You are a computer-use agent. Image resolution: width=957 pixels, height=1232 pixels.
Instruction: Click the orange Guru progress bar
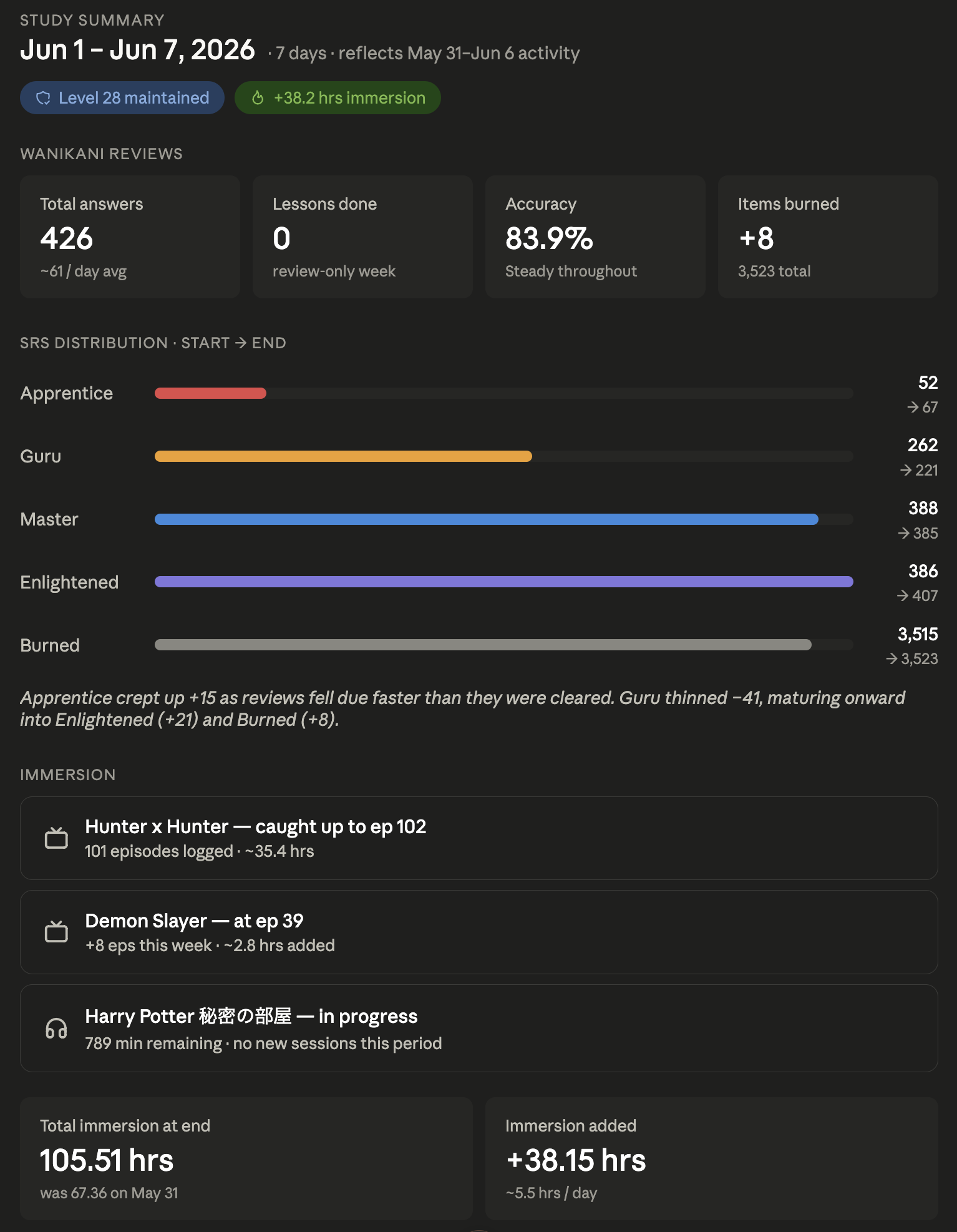pyautogui.click(x=343, y=456)
